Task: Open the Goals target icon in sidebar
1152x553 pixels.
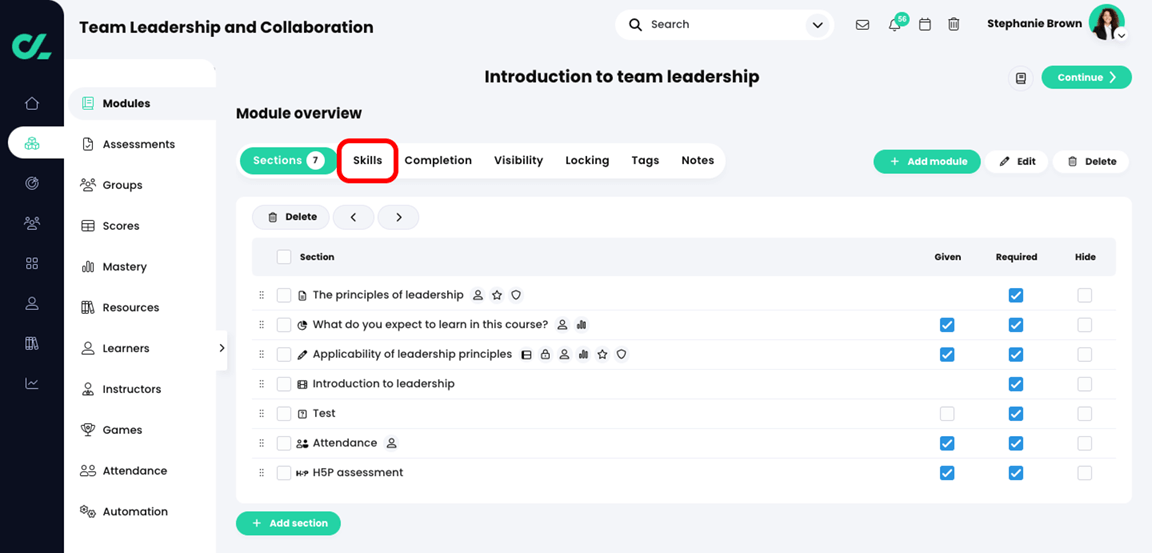Action: [32, 184]
